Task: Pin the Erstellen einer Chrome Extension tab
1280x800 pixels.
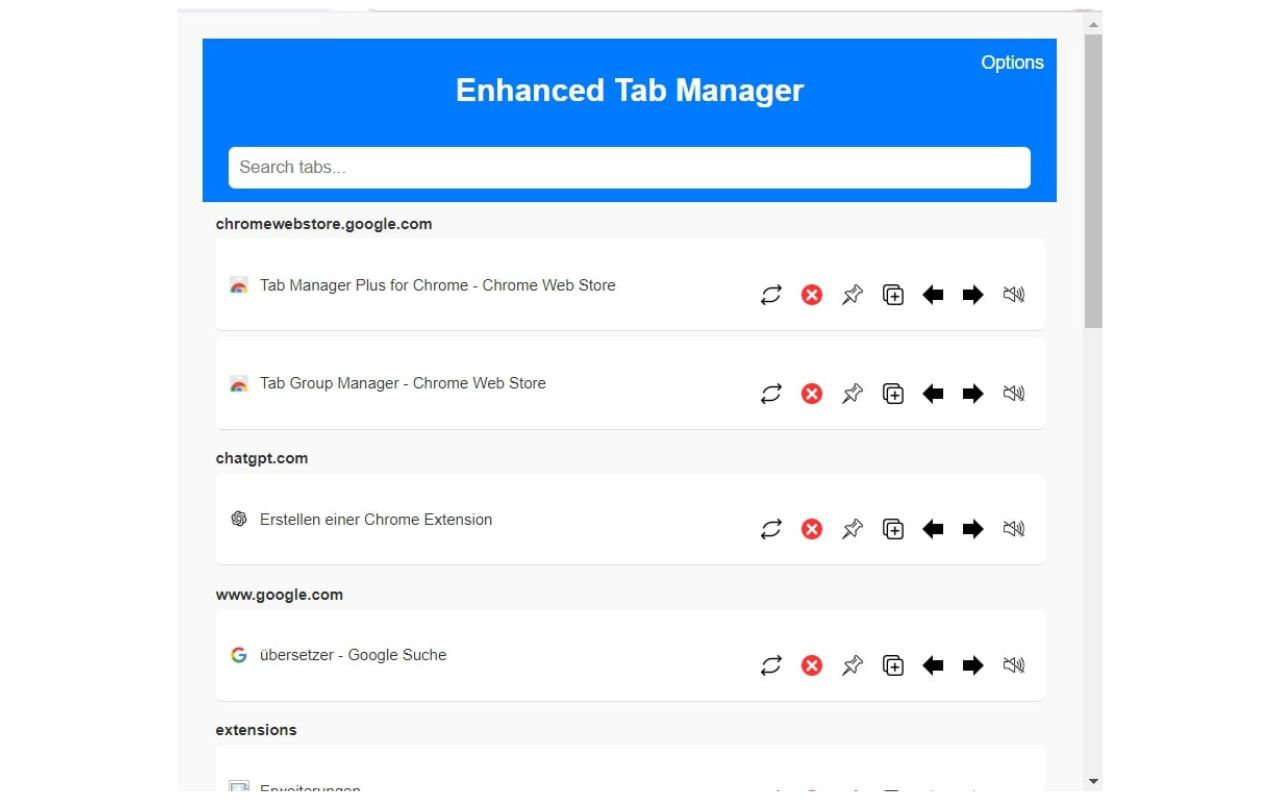Action: pyautogui.click(x=852, y=529)
